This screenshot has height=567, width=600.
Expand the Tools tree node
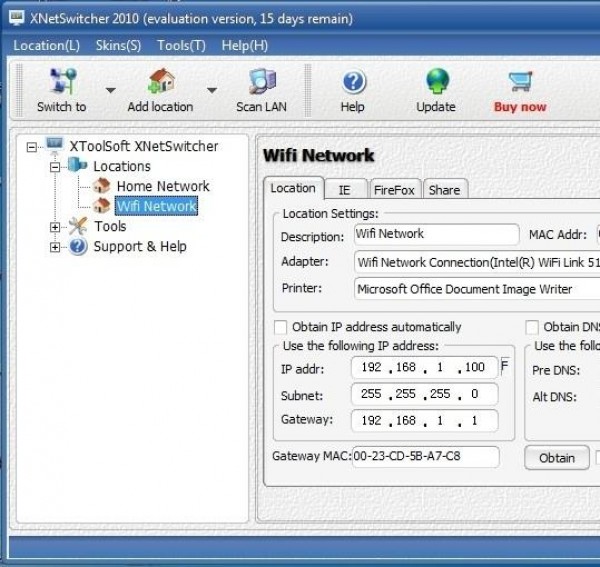[55, 227]
